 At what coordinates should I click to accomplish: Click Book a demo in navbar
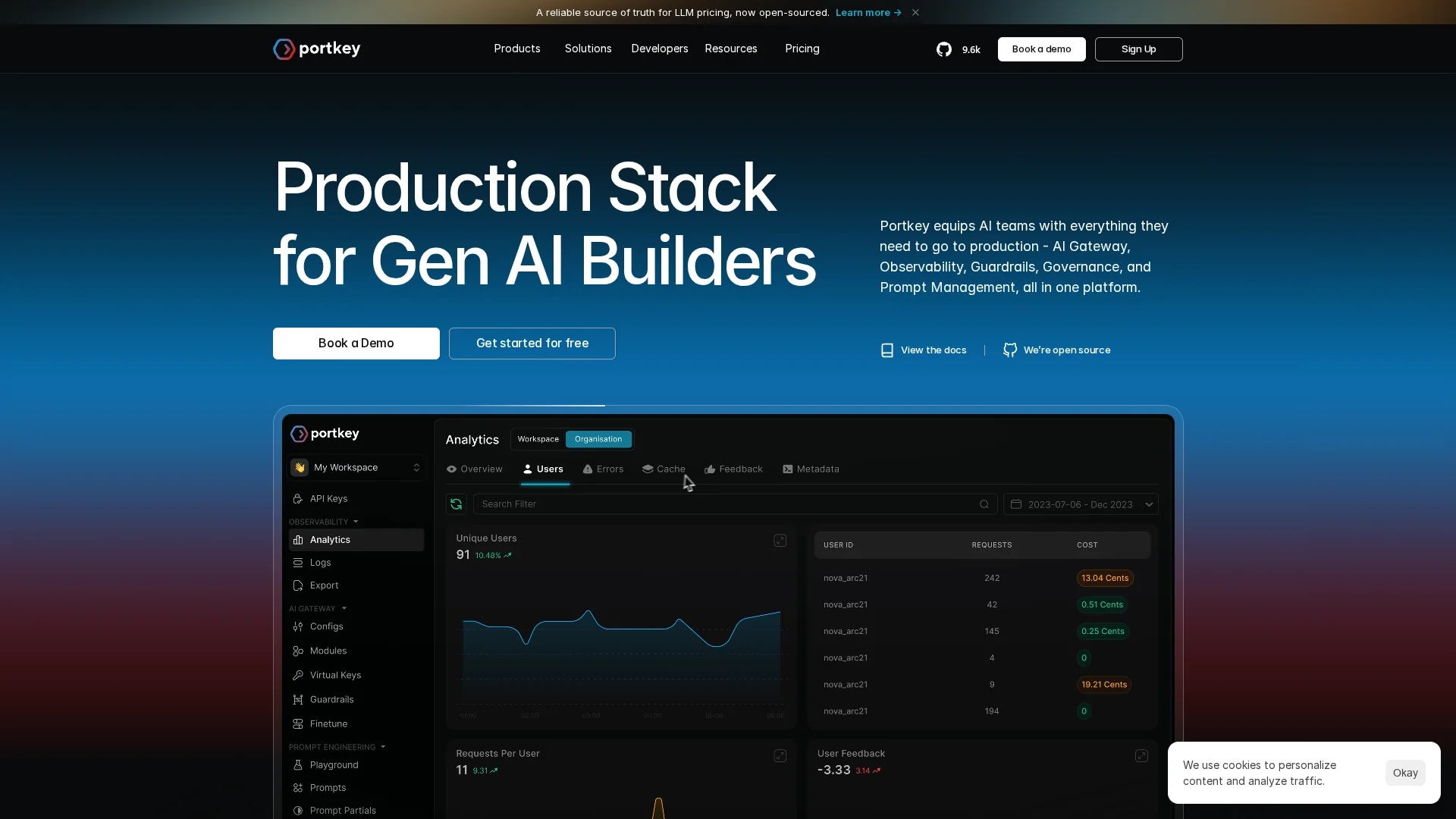[1041, 49]
